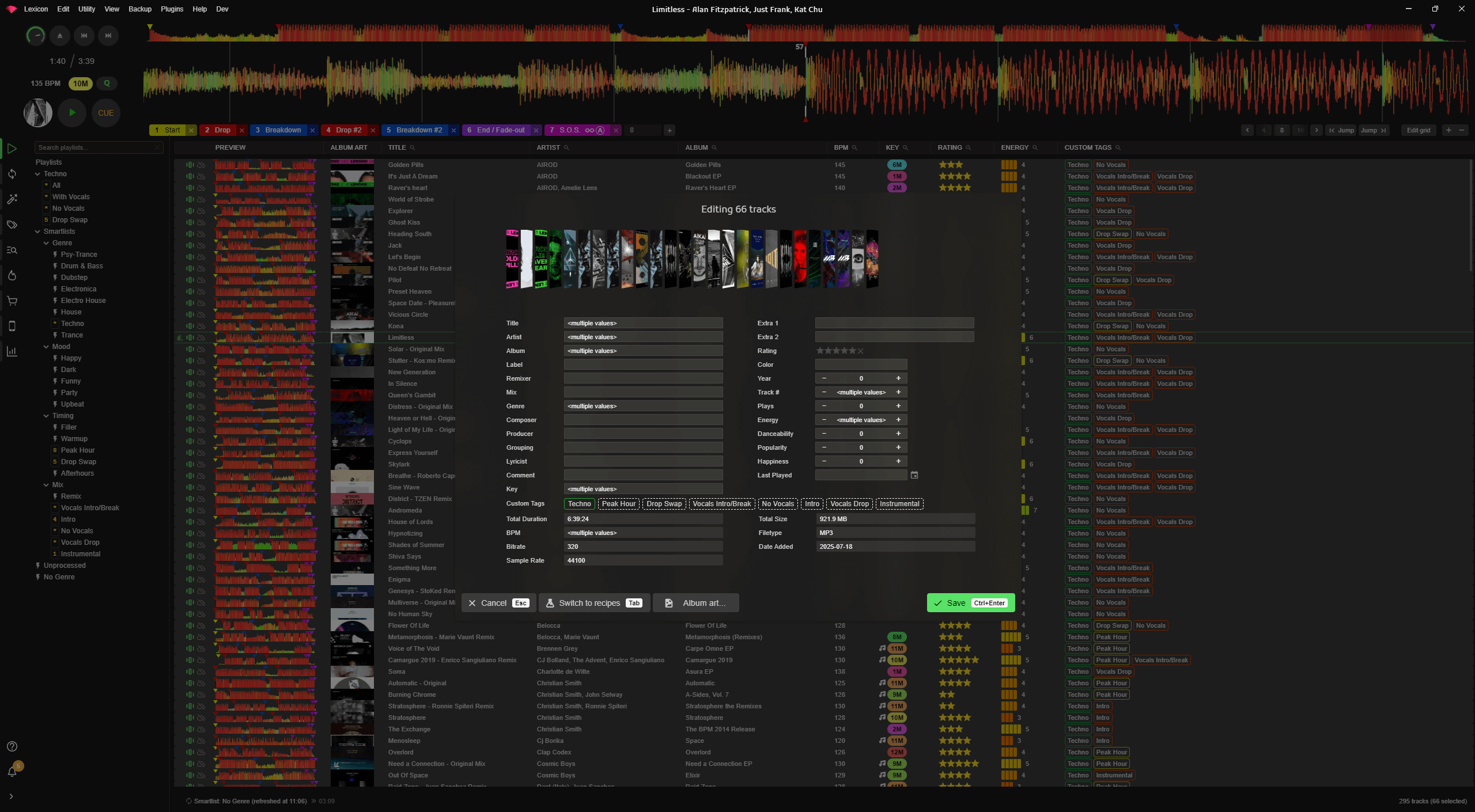Open the flame charts sidebar icon
1475x812 pixels.
click(x=13, y=275)
